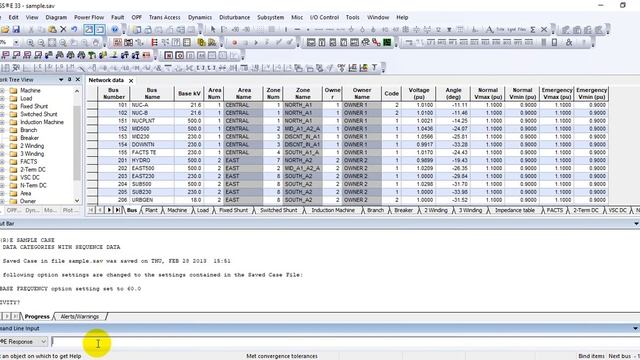This screenshot has height=360, width=640.
Task: Jump to last sheet tab arrow
Action: (x=118, y=210)
